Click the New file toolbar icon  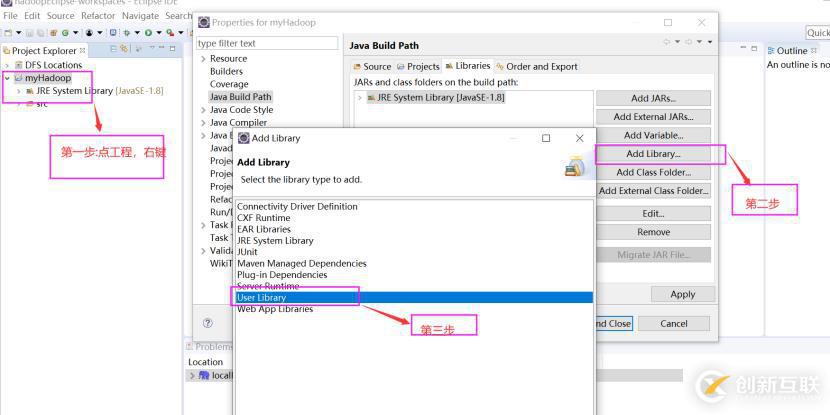click(x=8, y=33)
